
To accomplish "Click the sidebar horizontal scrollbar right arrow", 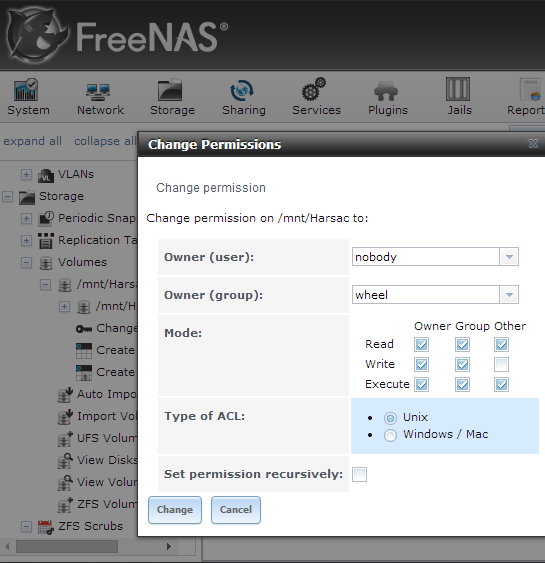I will pyautogui.click(x=169, y=546).
